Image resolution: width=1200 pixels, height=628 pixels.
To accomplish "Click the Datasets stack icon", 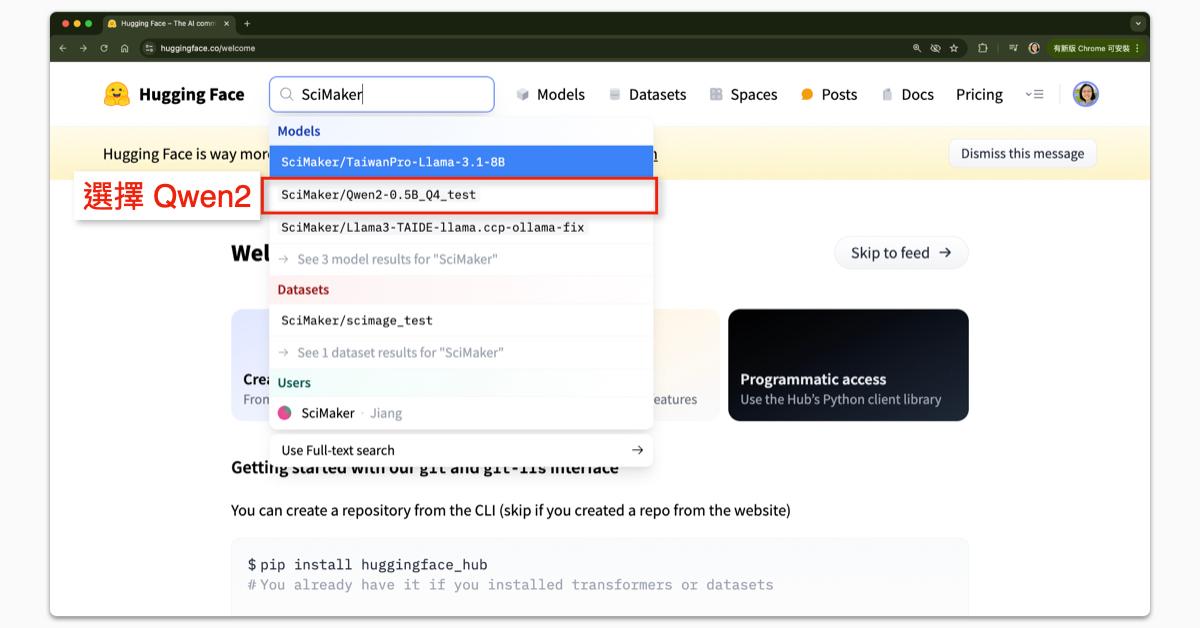I will coord(615,94).
